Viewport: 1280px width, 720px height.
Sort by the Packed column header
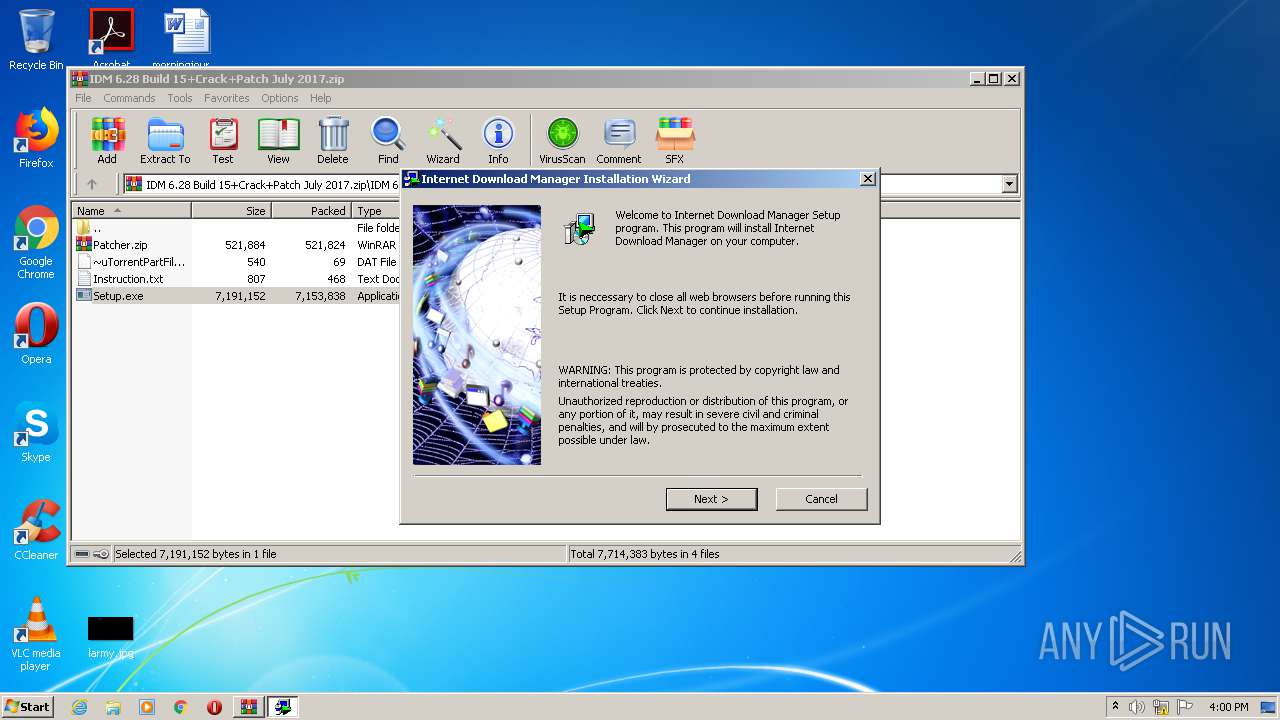point(311,211)
